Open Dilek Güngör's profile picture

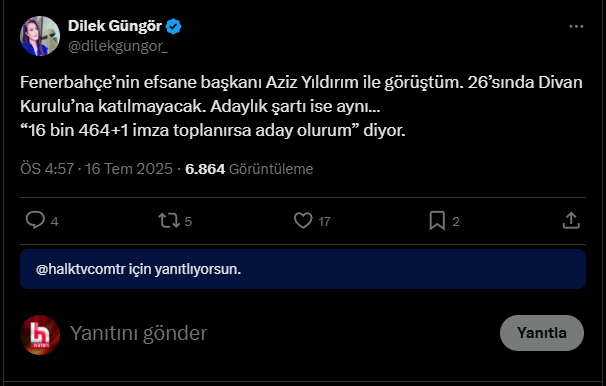pos(40,36)
